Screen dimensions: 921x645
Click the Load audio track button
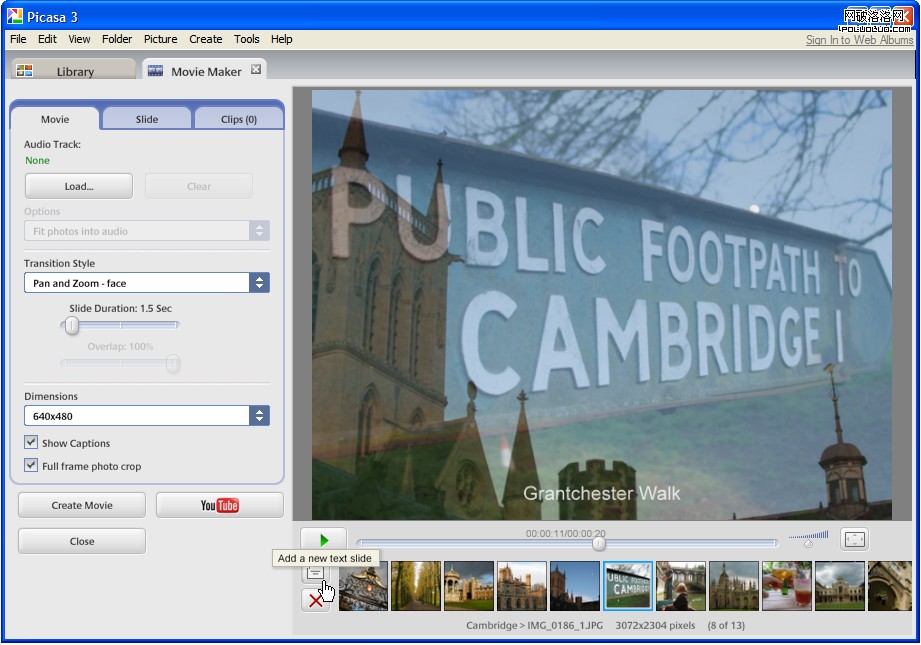pyautogui.click(x=79, y=186)
